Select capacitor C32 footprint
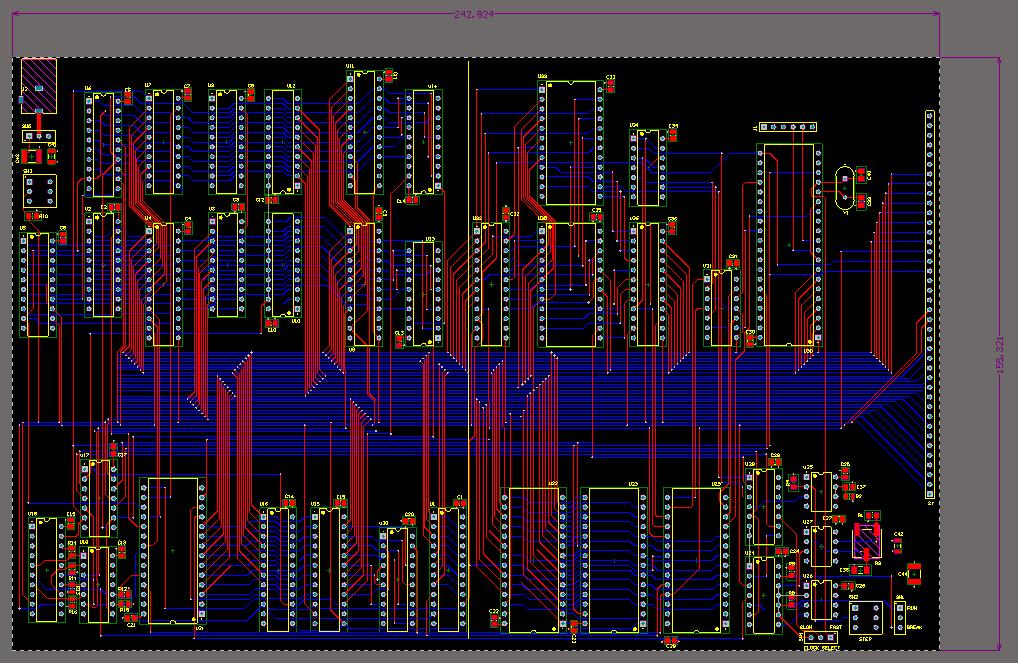The width and height of the screenshot is (1018, 663). (x=506, y=214)
